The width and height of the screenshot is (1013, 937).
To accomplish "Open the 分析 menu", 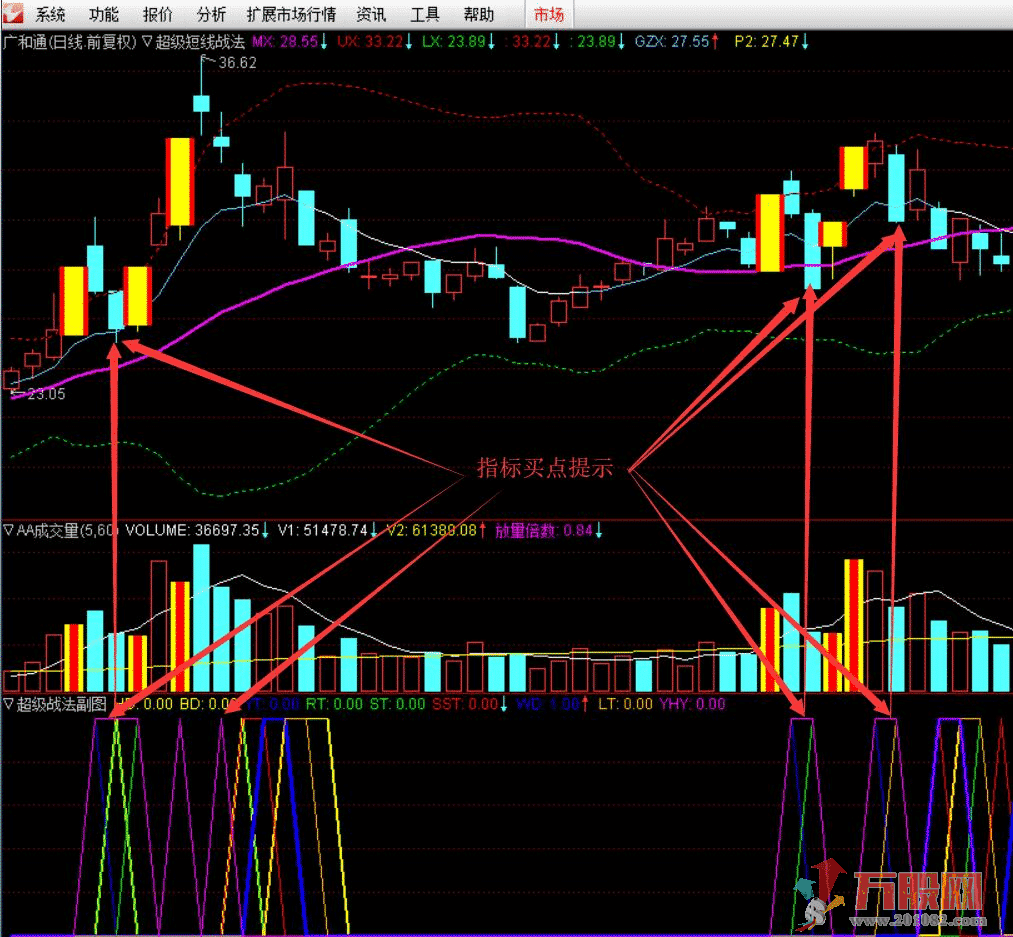I will [211, 14].
